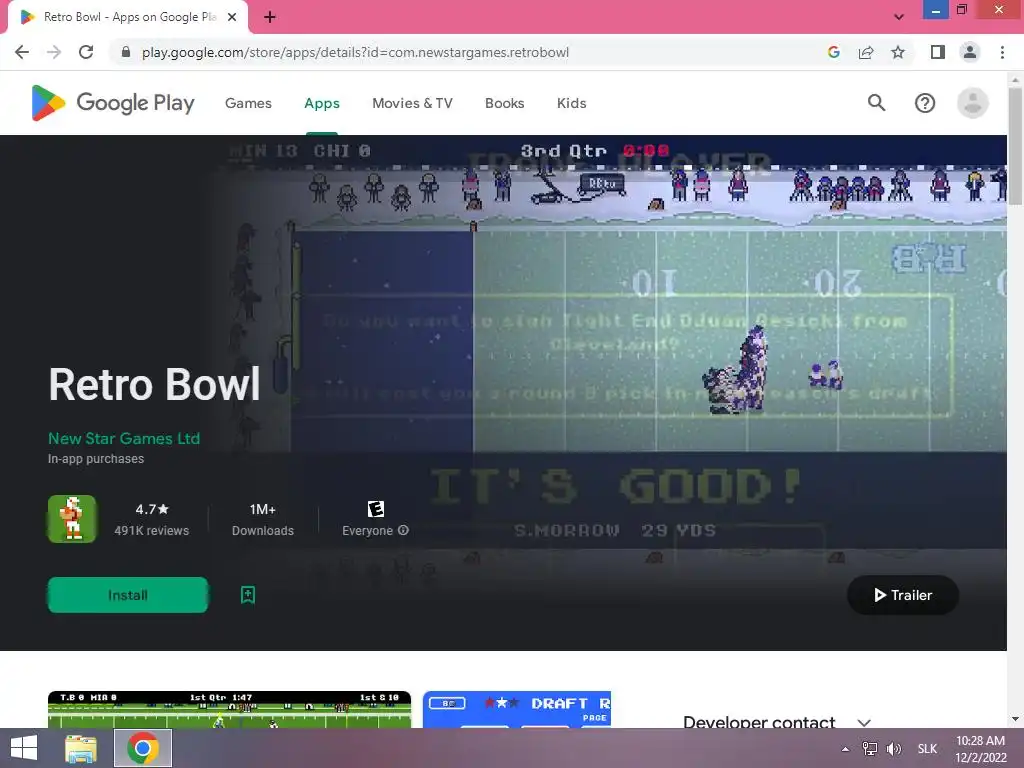Go forward in browser history
The width and height of the screenshot is (1024, 768).
click(x=54, y=52)
